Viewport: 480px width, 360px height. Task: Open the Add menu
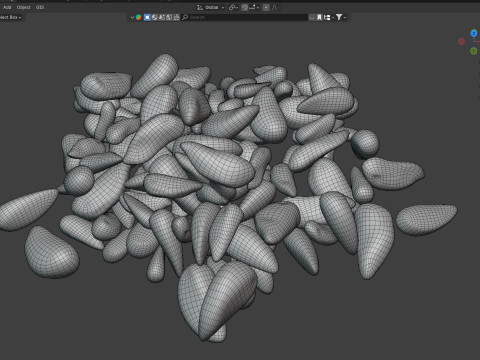tap(7, 7)
